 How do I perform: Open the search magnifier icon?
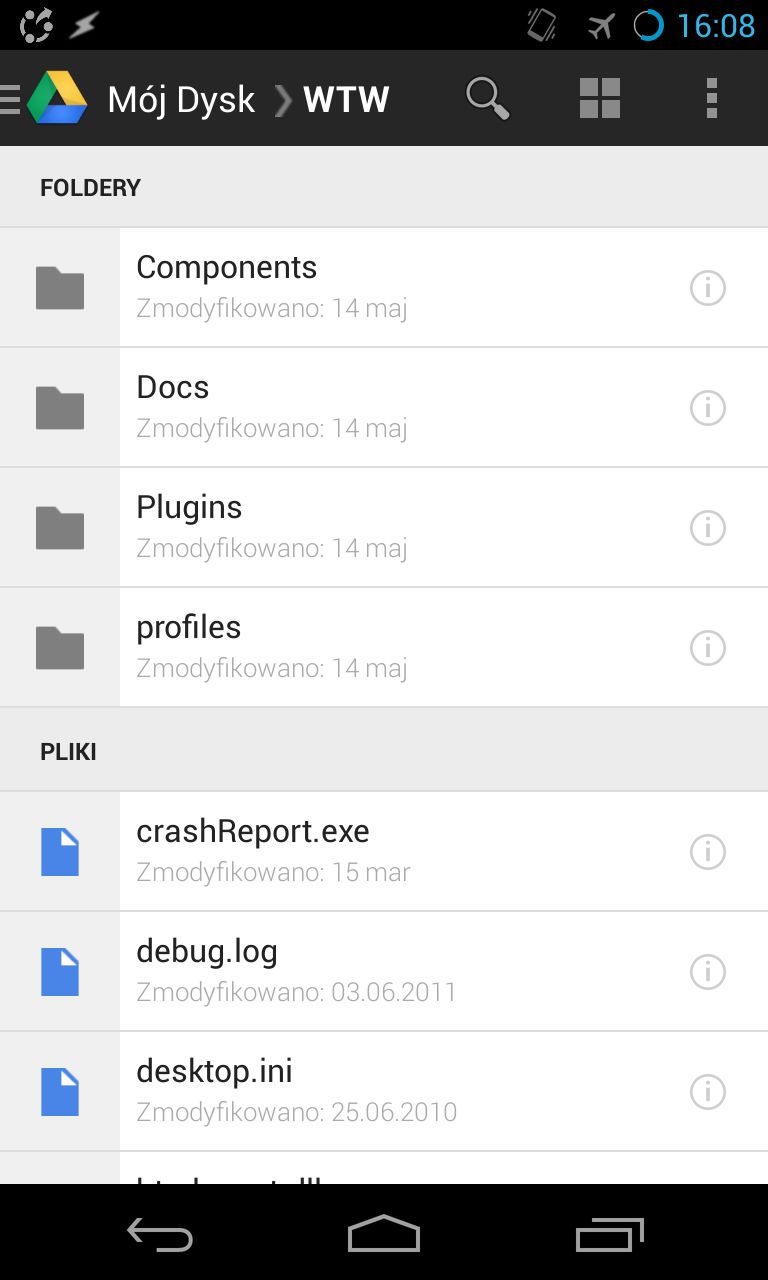point(488,98)
